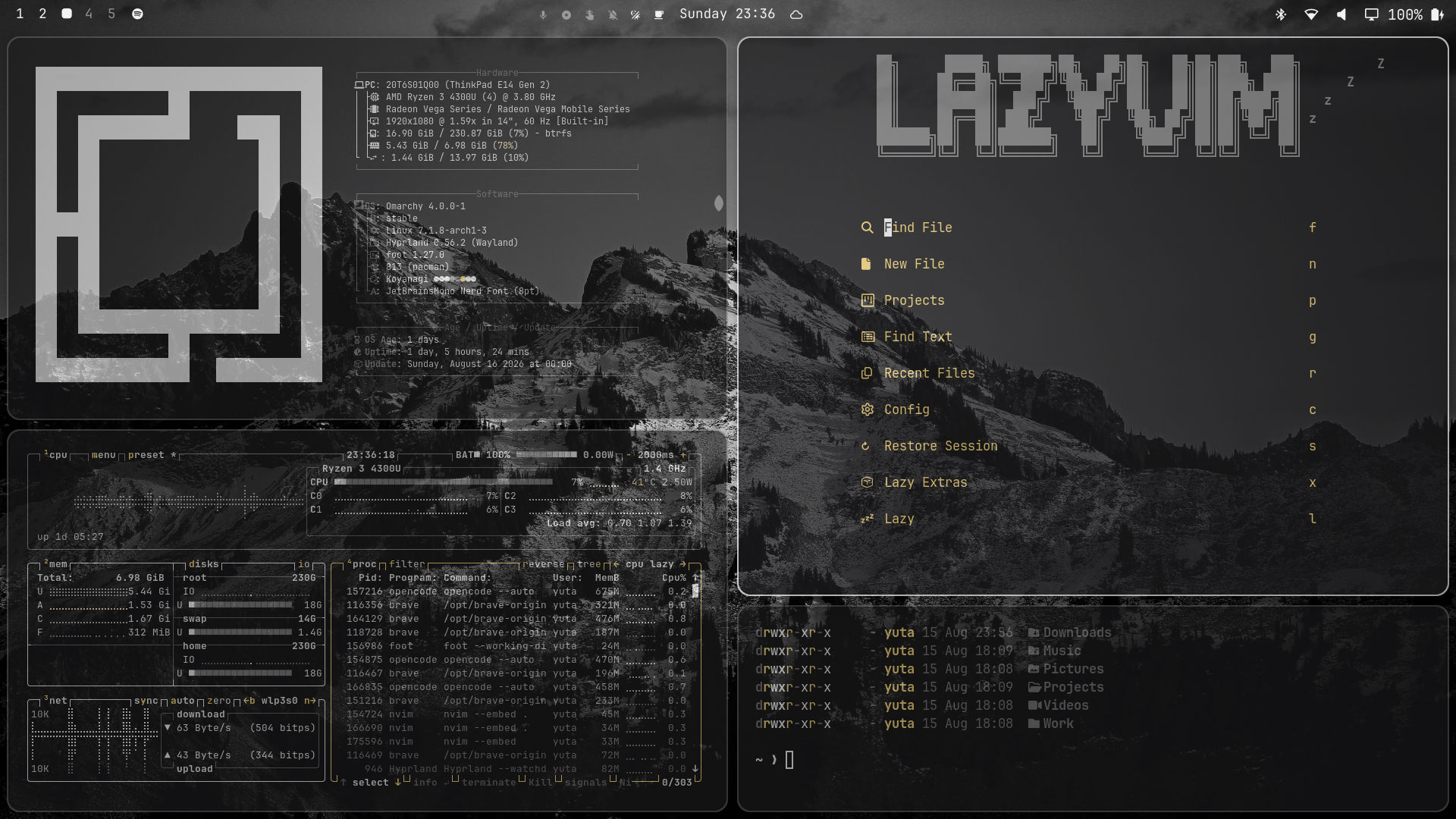1456x819 pixels.
Task: Click the box icon beside Lazy Extras
Action: (867, 482)
